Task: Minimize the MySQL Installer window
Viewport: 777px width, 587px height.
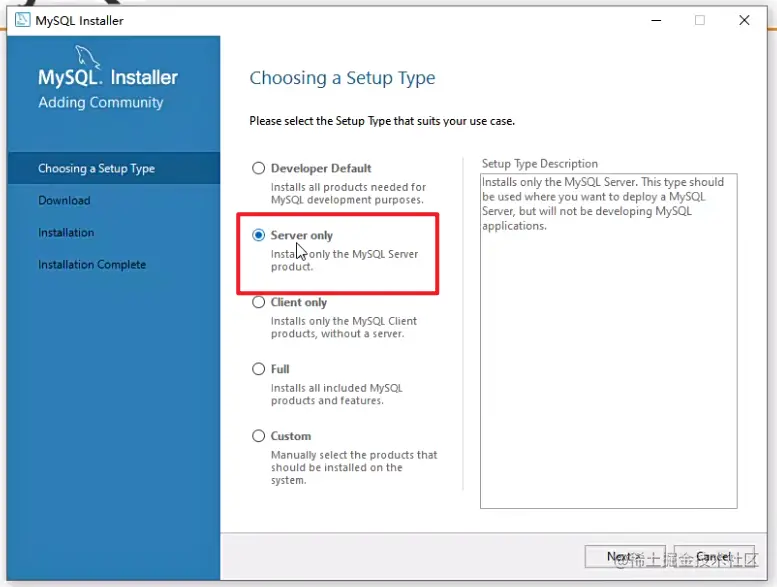Action: point(656,20)
